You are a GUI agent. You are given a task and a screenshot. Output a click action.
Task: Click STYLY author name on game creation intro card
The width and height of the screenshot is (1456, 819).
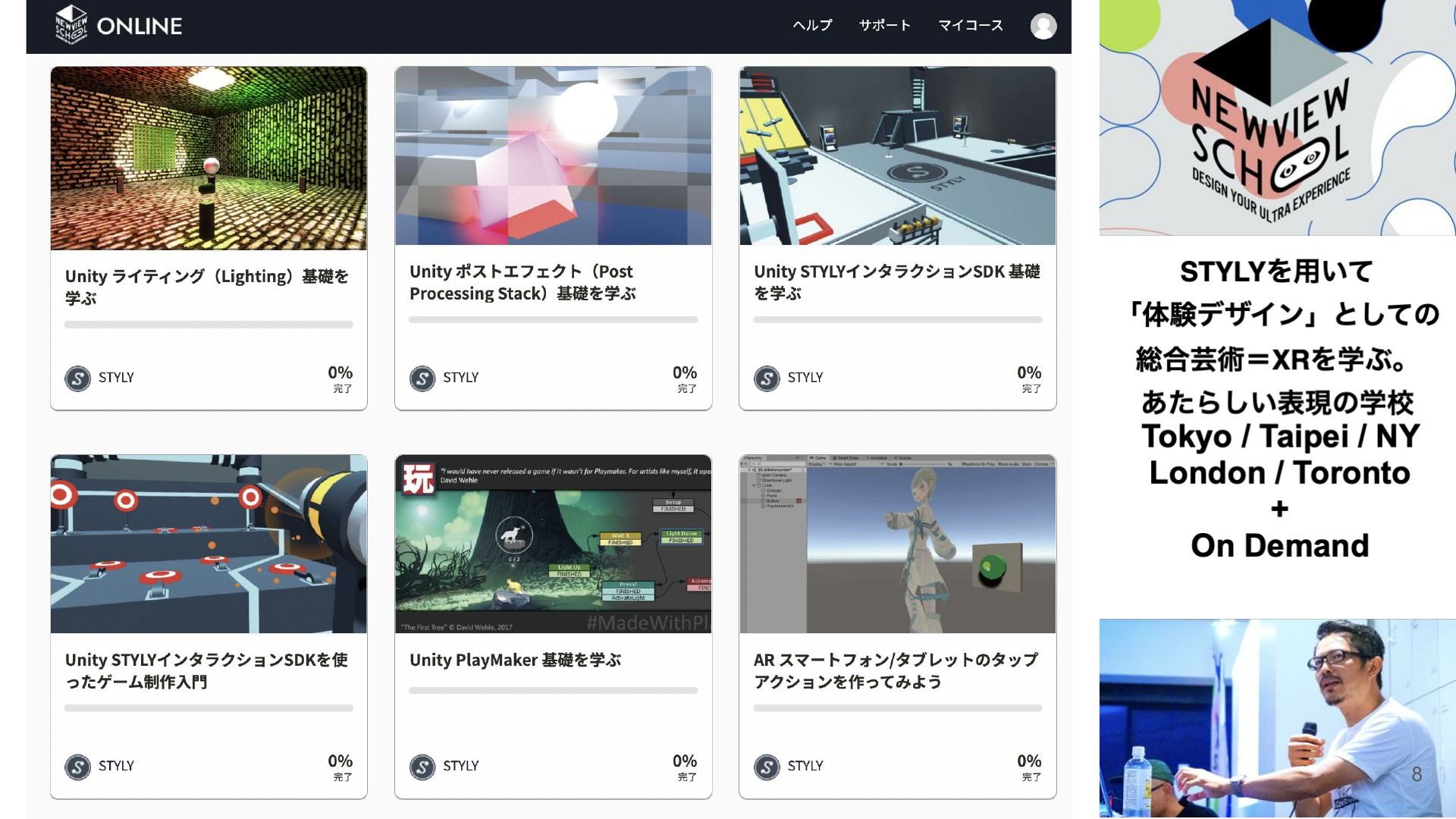116,766
